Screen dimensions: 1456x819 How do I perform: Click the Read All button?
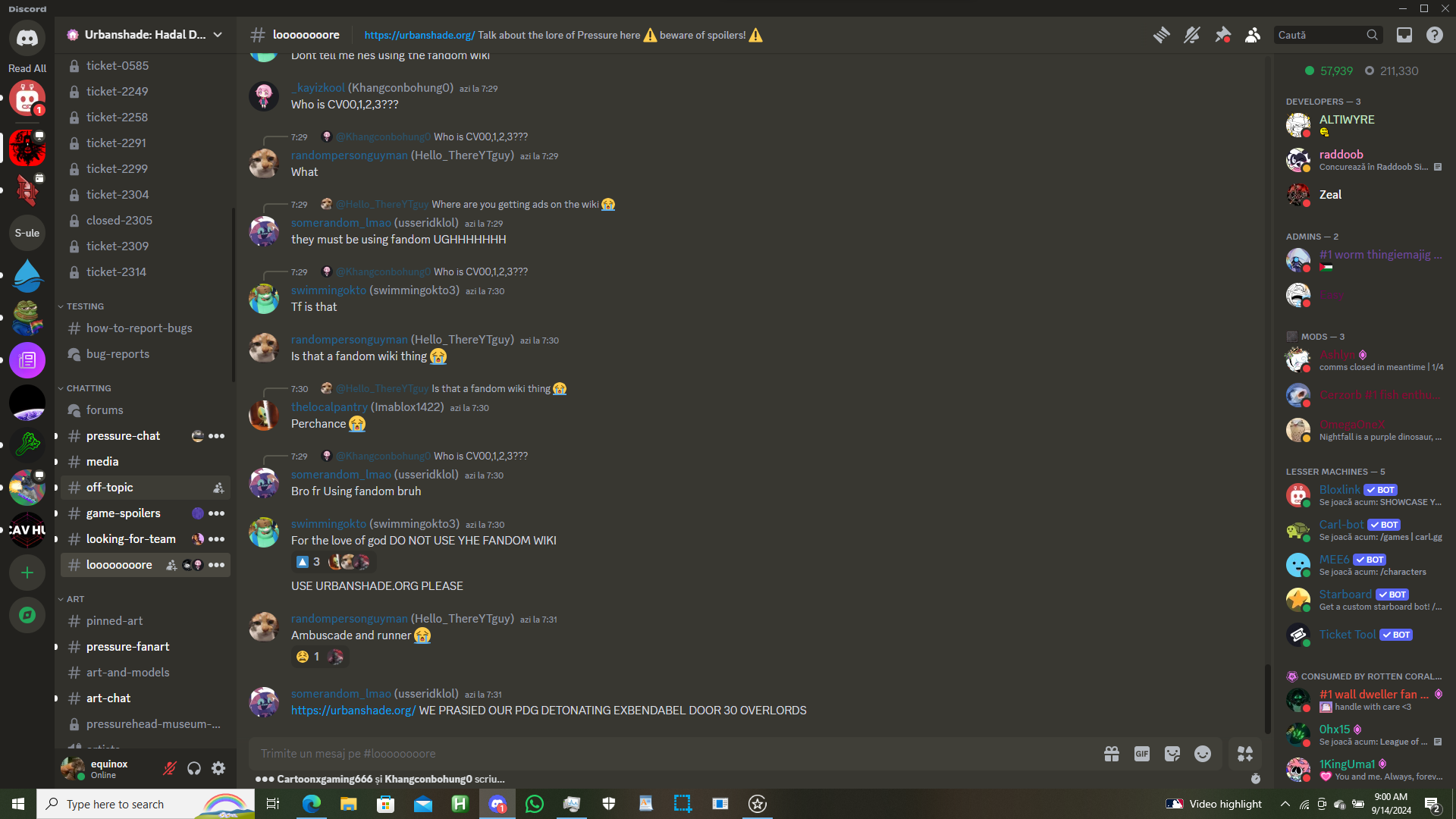pyautogui.click(x=27, y=68)
